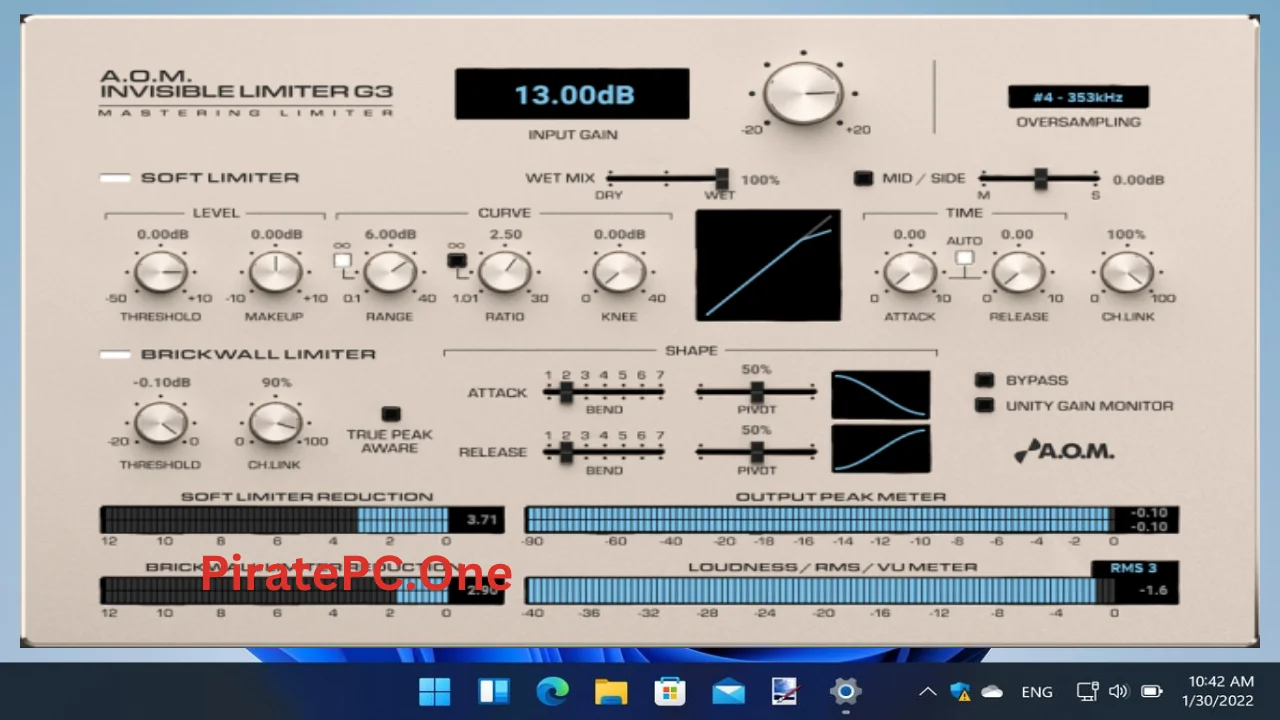
Task: Click the brickwall CH.LINK knob
Action: [x=275, y=422]
